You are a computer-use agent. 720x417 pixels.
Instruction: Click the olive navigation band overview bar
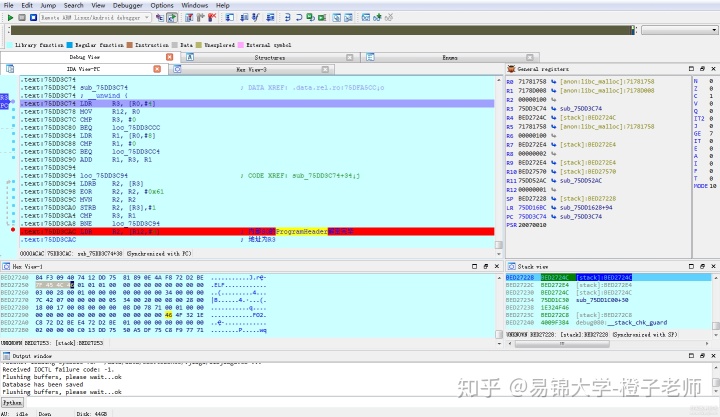click(321, 30)
